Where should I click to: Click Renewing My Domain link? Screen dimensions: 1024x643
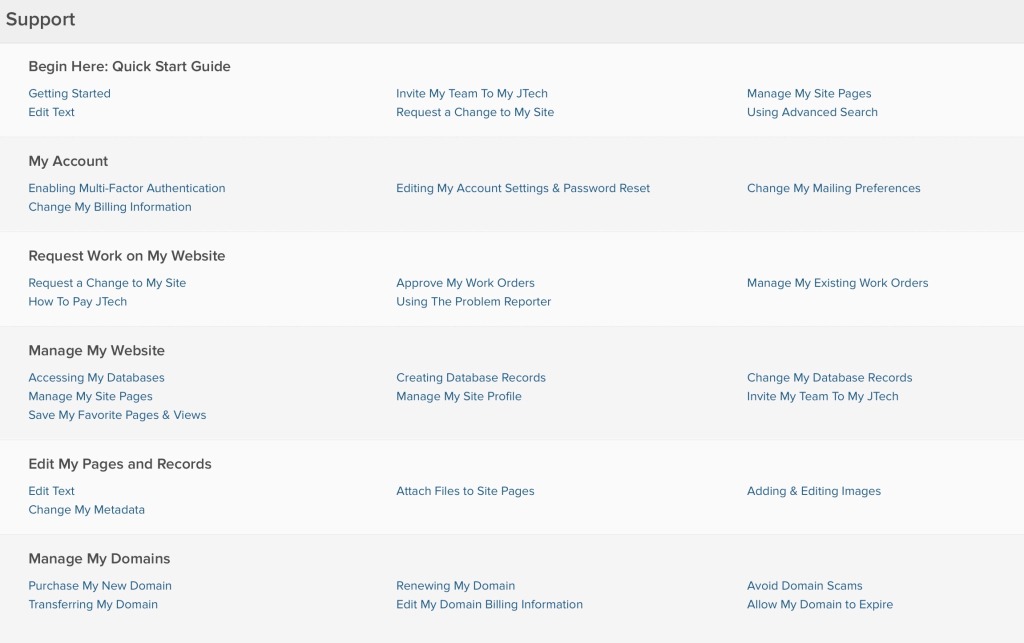click(455, 586)
